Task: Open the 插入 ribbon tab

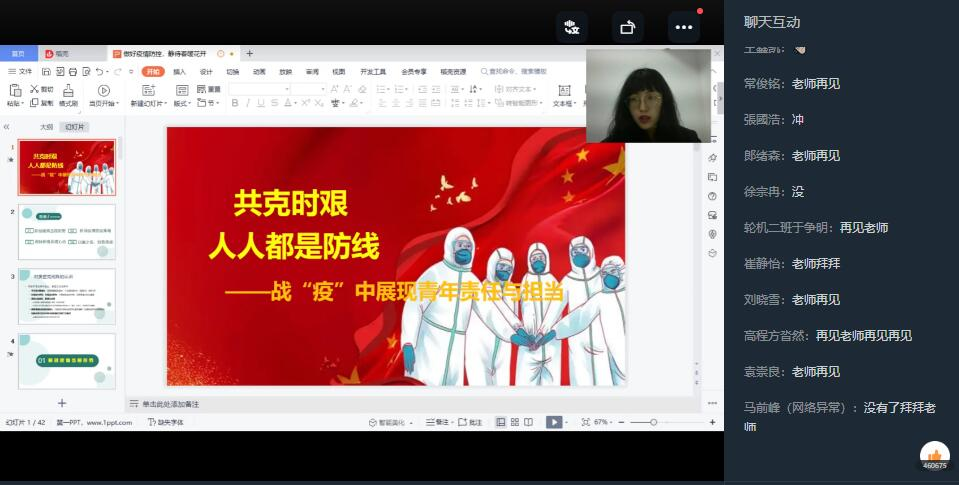Action: (x=179, y=72)
